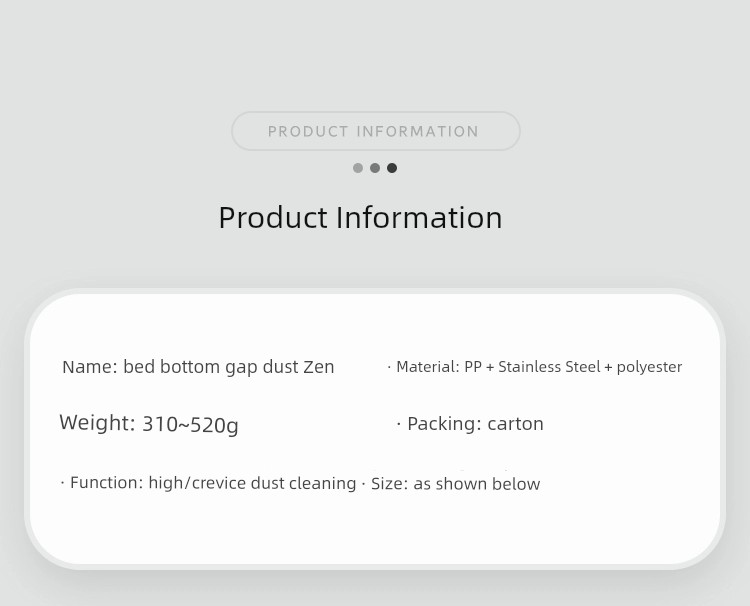Image resolution: width=750 pixels, height=606 pixels.
Task: Select the lightest gray pagination dot
Action: 358,168
